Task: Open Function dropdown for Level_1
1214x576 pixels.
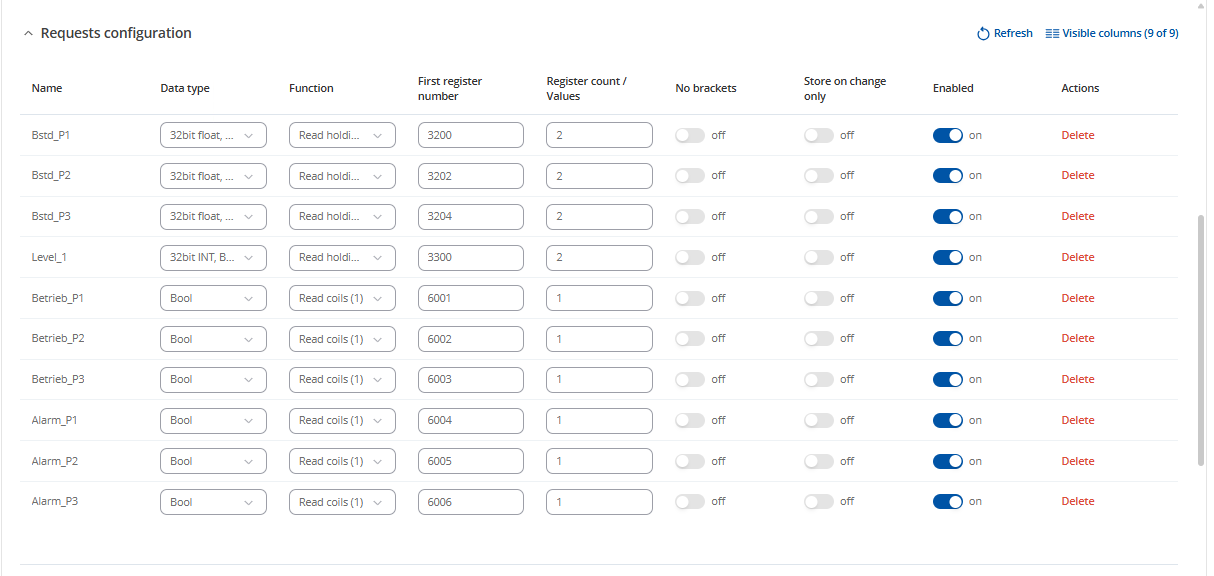Action: [x=342, y=257]
